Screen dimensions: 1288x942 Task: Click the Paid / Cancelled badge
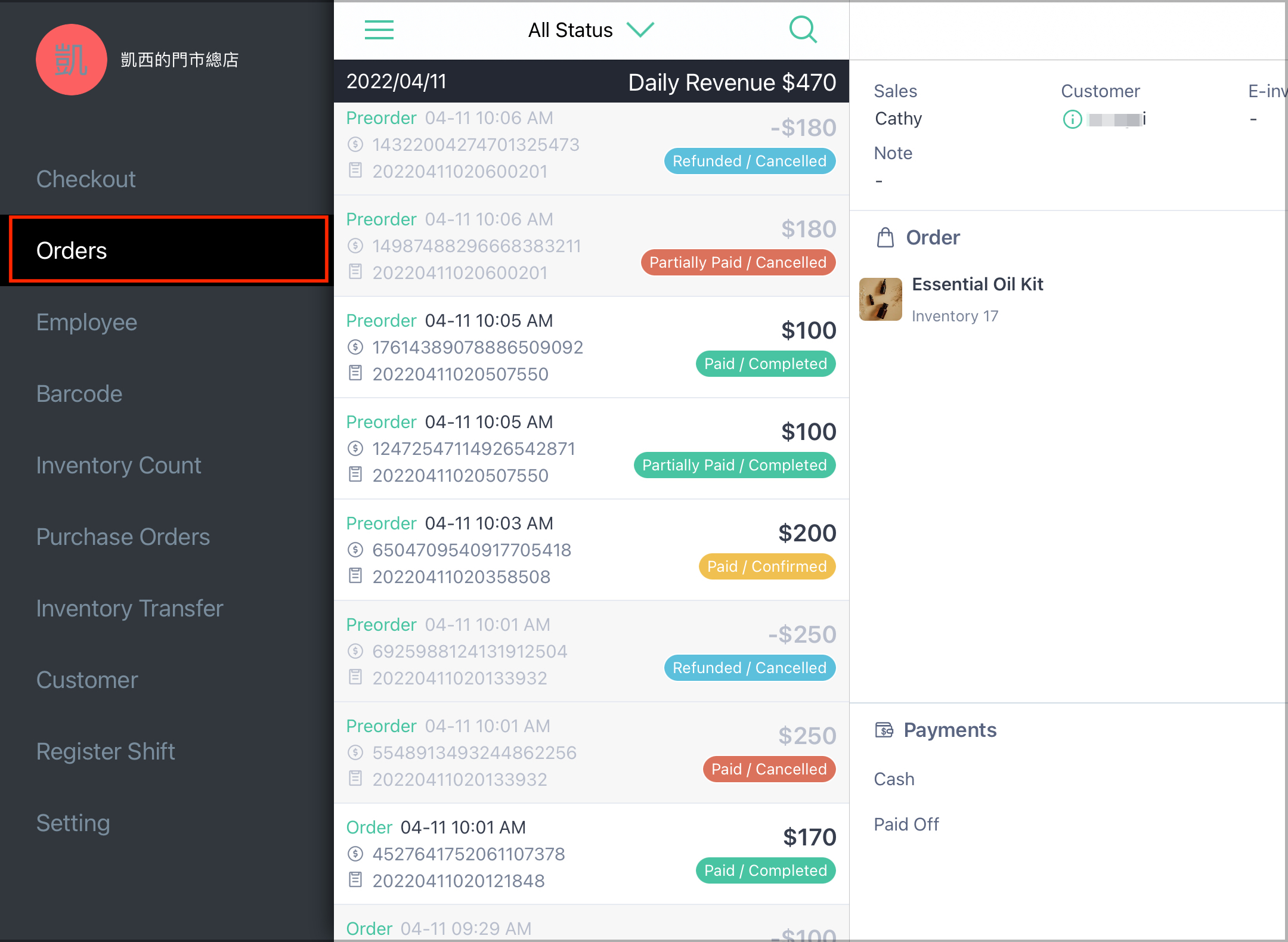[x=769, y=769]
